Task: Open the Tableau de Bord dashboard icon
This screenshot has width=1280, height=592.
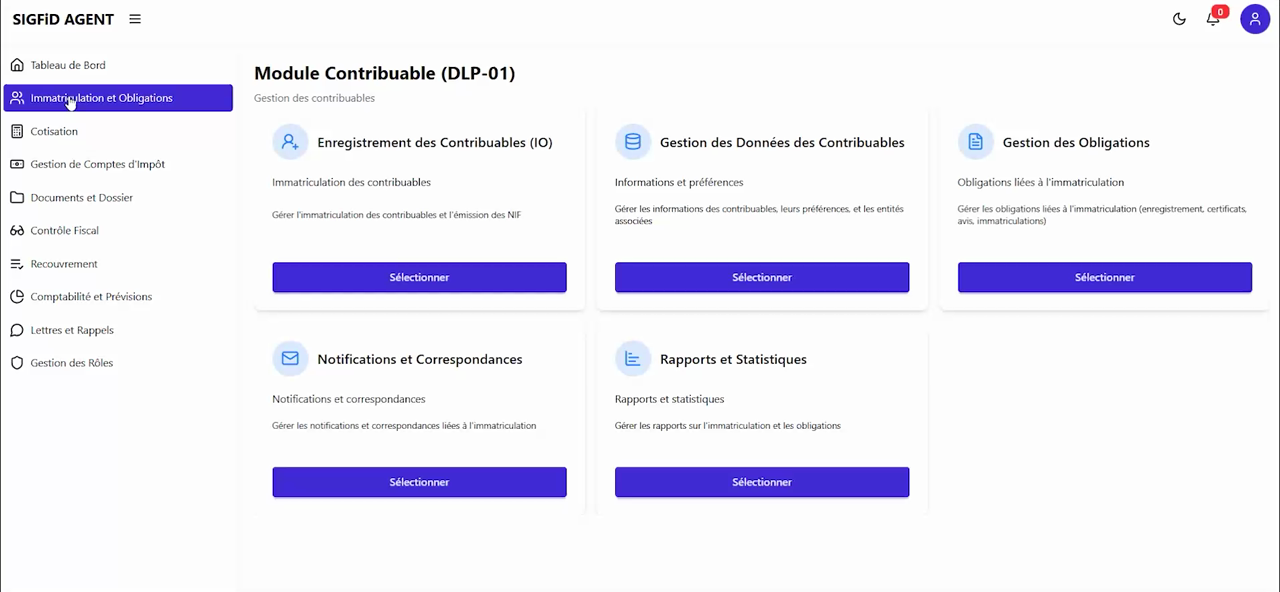Action: pos(17,64)
